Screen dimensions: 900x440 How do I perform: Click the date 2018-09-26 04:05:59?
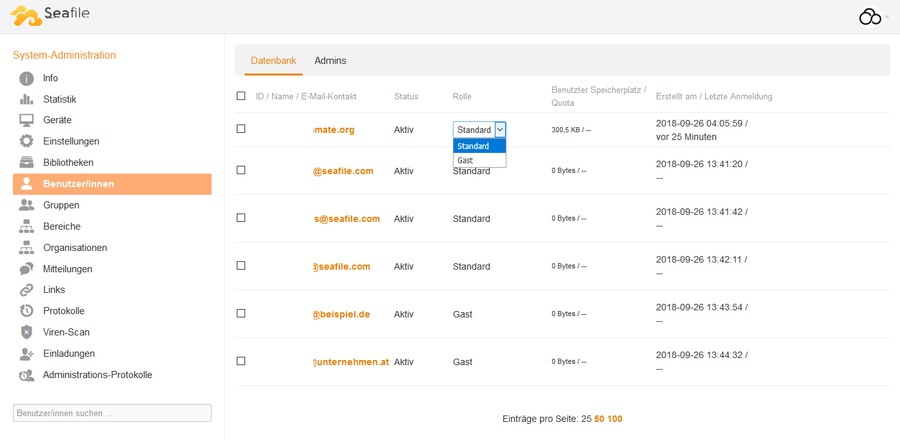point(702,123)
